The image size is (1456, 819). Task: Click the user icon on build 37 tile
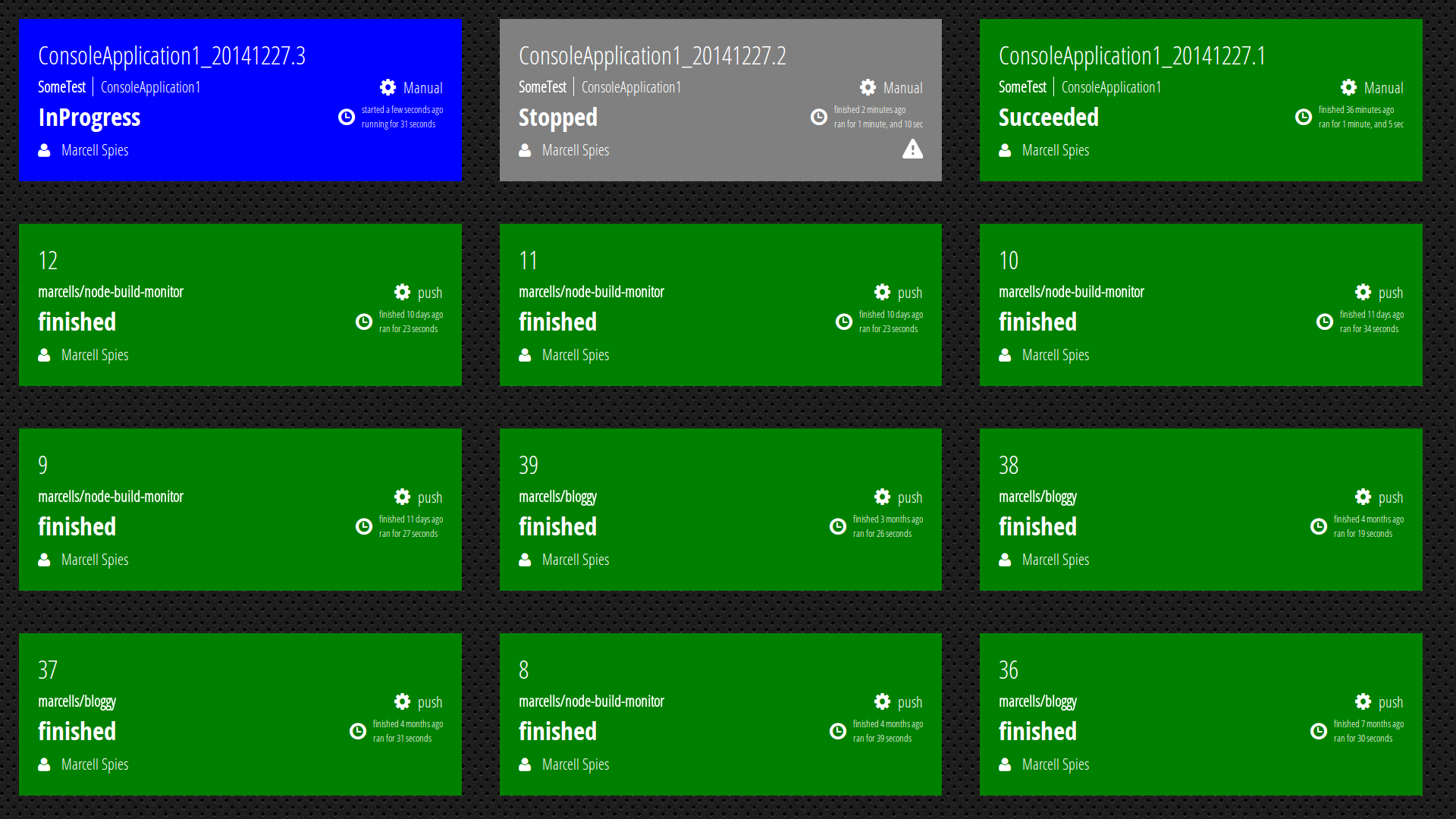click(45, 764)
